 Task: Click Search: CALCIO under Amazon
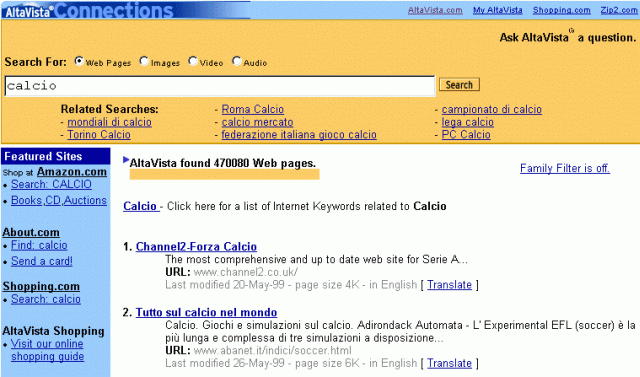(51, 184)
